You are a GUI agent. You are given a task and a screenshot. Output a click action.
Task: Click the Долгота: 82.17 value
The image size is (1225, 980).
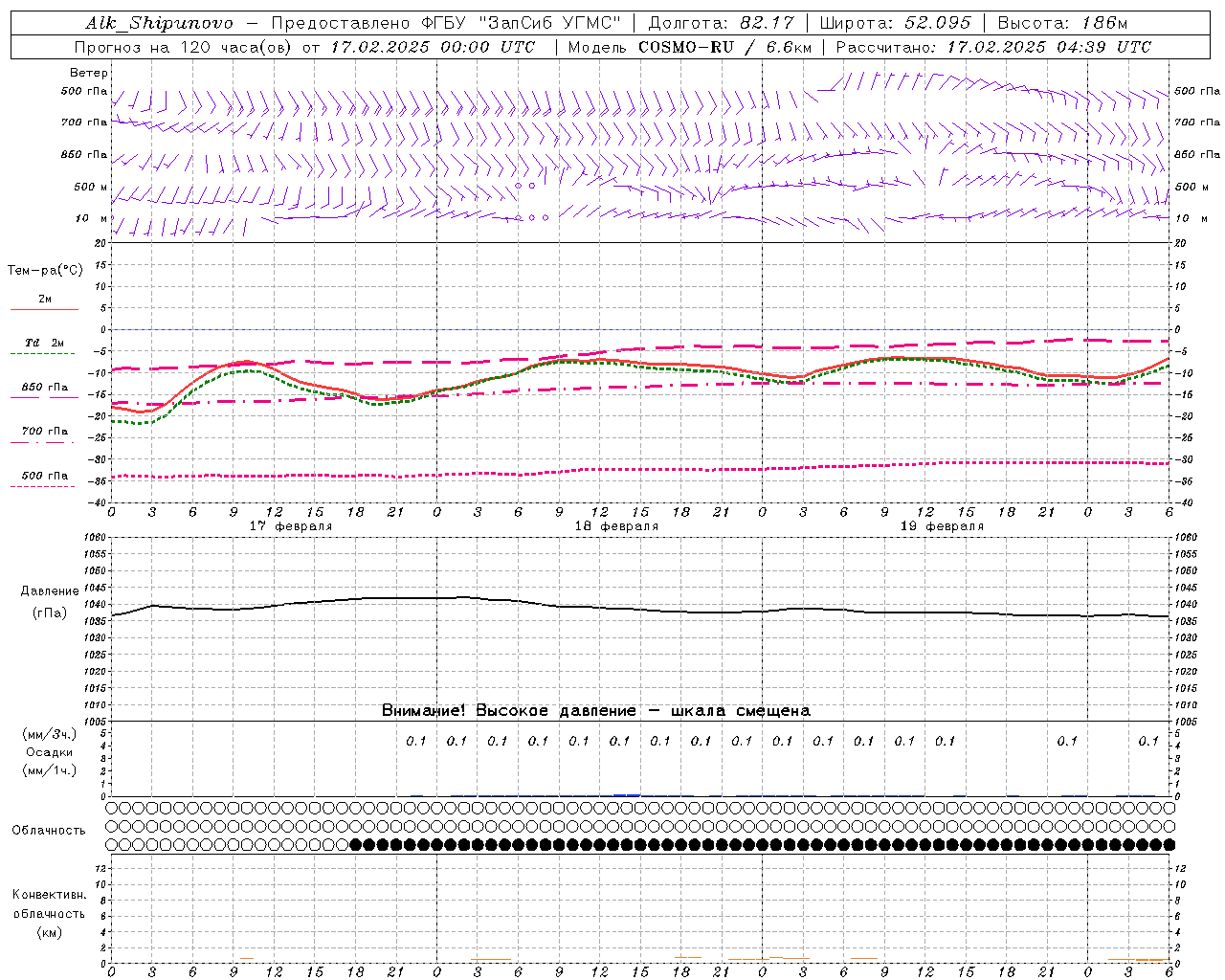coord(721,23)
